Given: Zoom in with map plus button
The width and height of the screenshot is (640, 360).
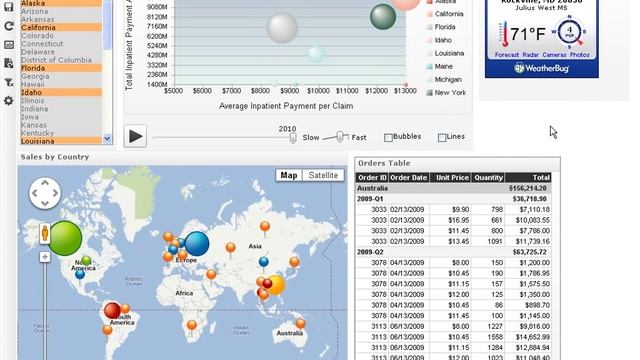Looking at the screenshot, I should coord(45,257).
